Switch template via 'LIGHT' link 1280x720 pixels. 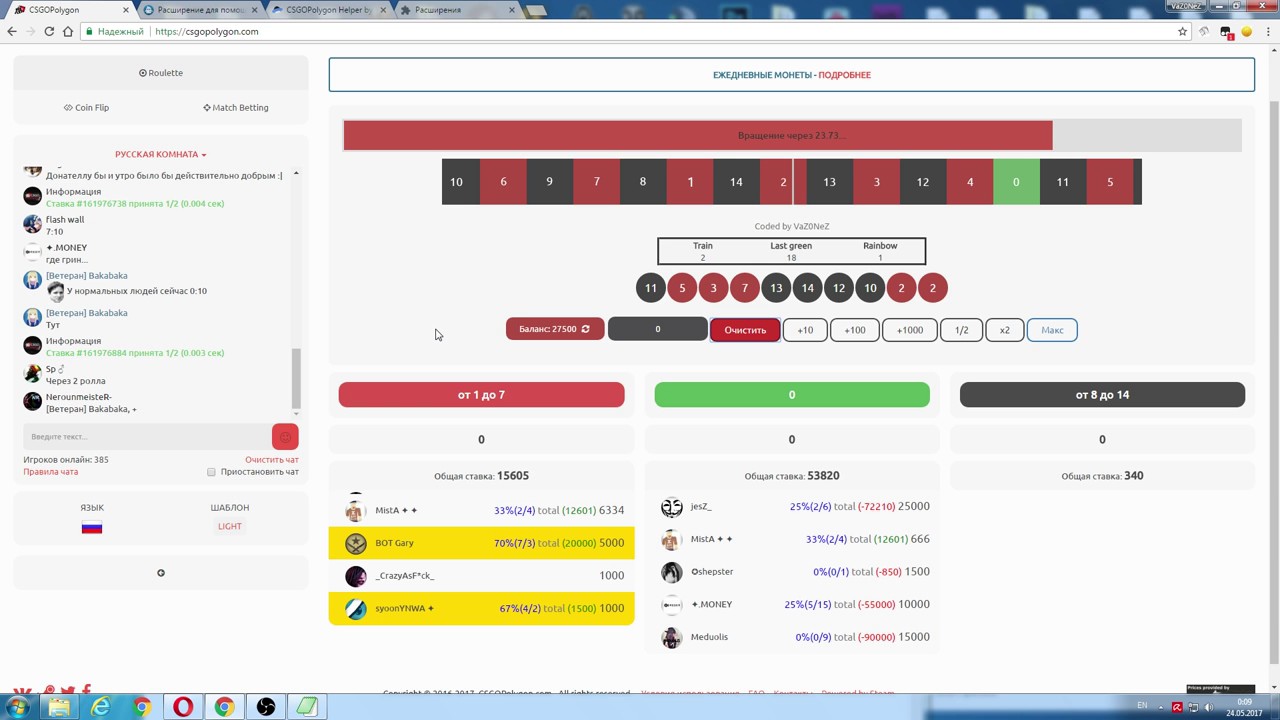[230, 526]
